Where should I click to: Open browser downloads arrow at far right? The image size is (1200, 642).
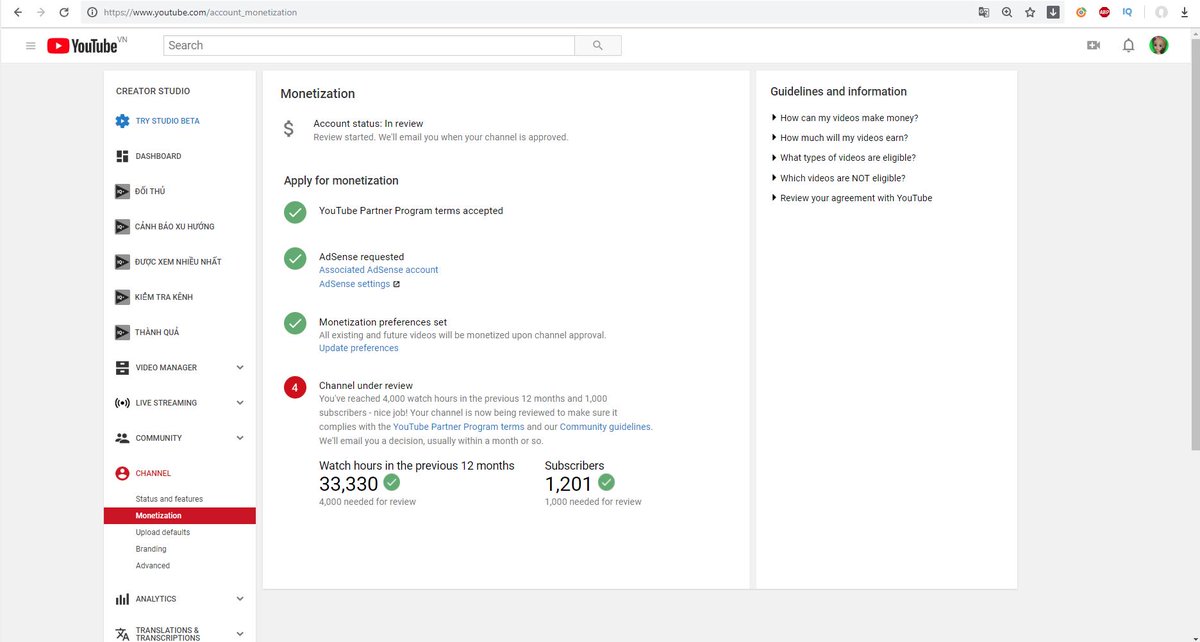(x=1183, y=12)
